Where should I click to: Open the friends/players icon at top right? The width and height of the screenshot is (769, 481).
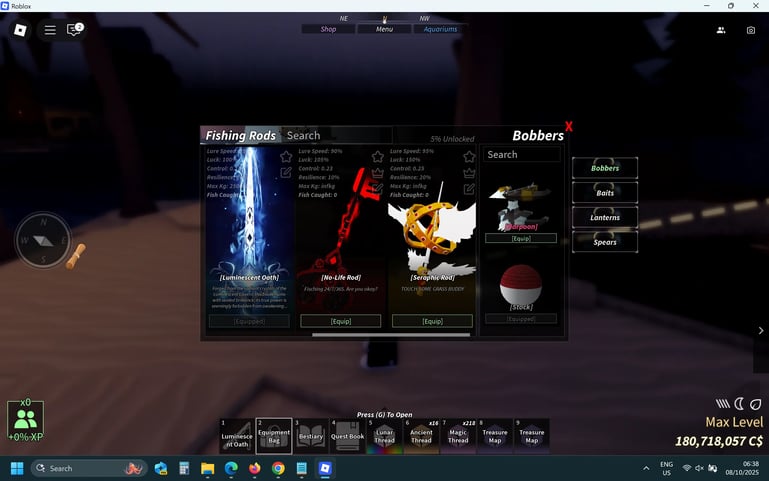(x=720, y=30)
